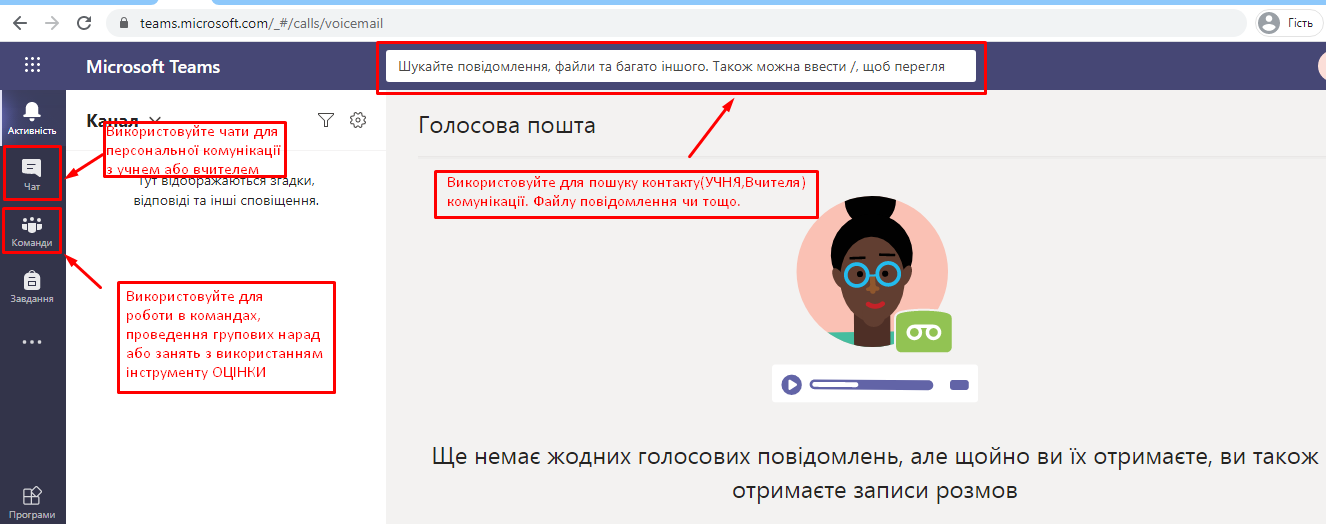
Task: Open feed settings gear icon
Action: click(358, 120)
